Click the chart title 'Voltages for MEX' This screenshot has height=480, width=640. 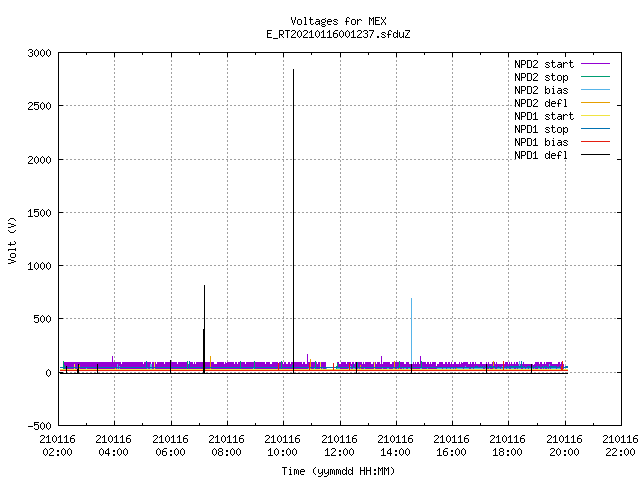pos(338,21)
